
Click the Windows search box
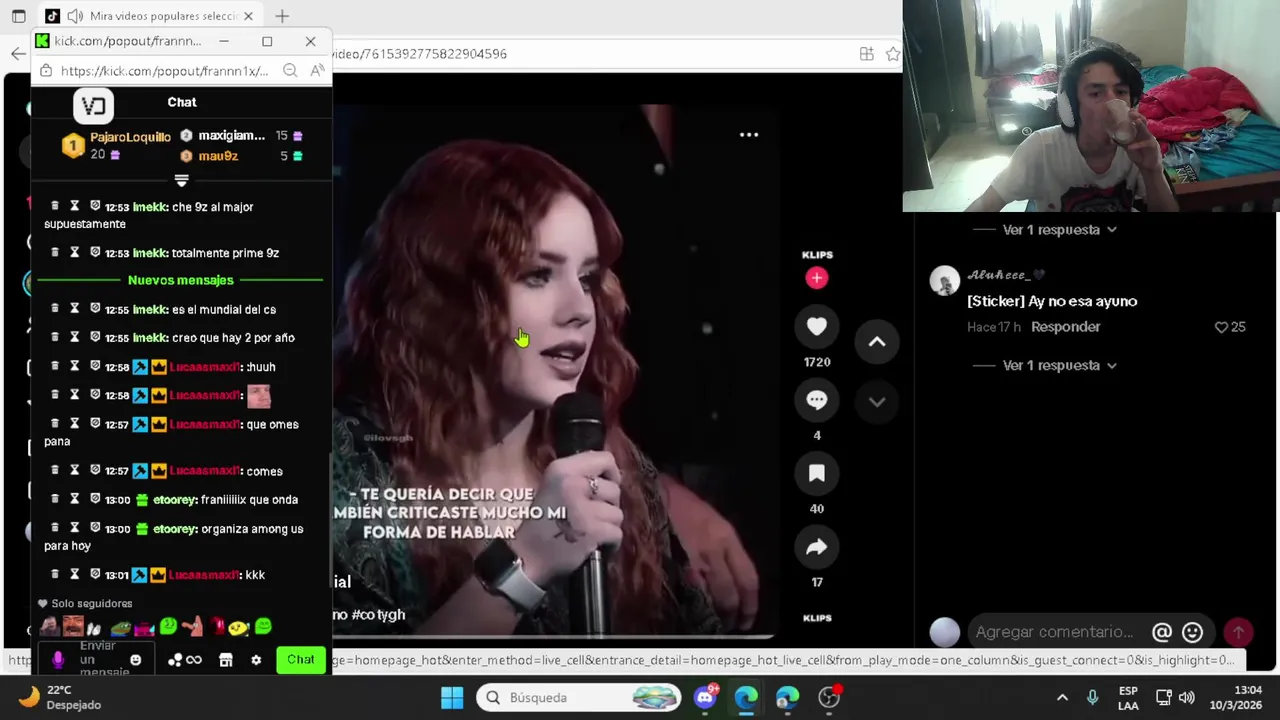click(x=578, y=697)
